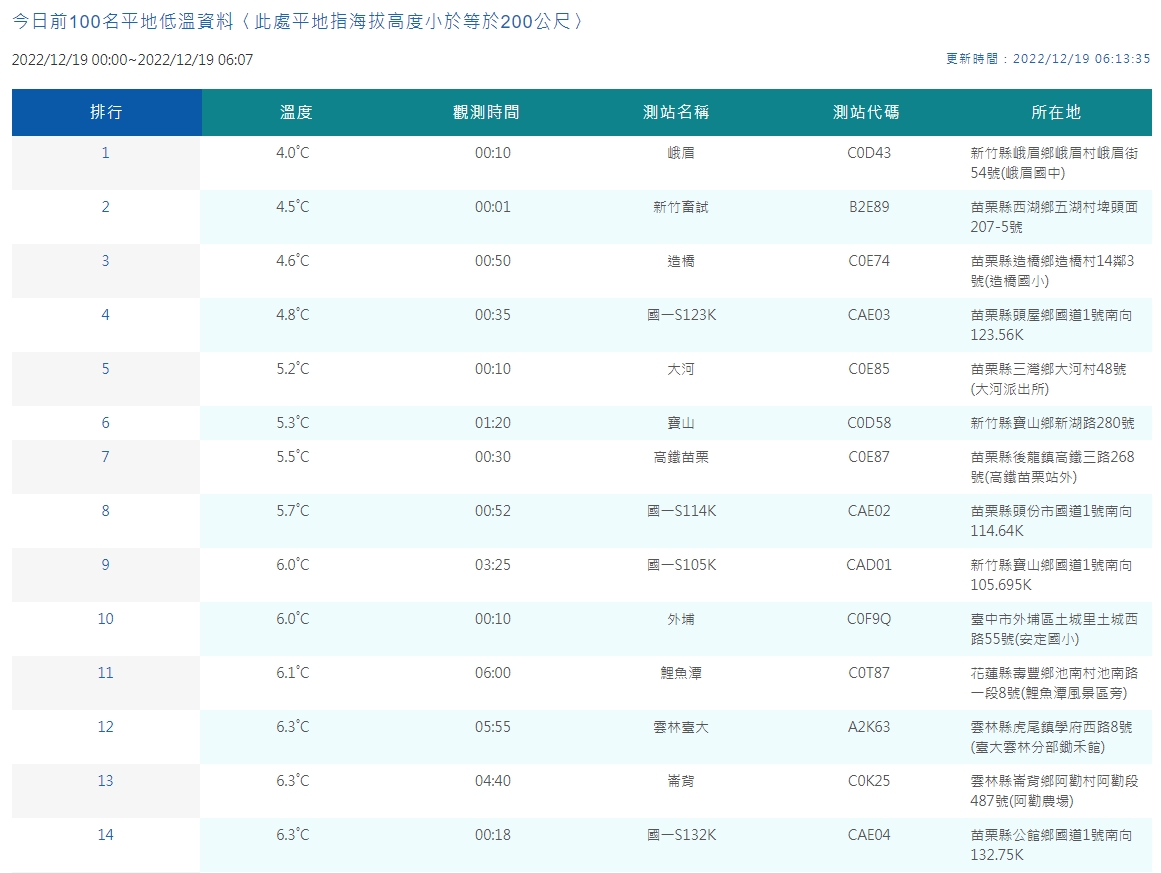Click address 新竹縣峨眉鄉峨眉村峨眉街54號
The height and width of the screenshot is (873, 1161).
pyautogui.click(x=1054, y=163)
